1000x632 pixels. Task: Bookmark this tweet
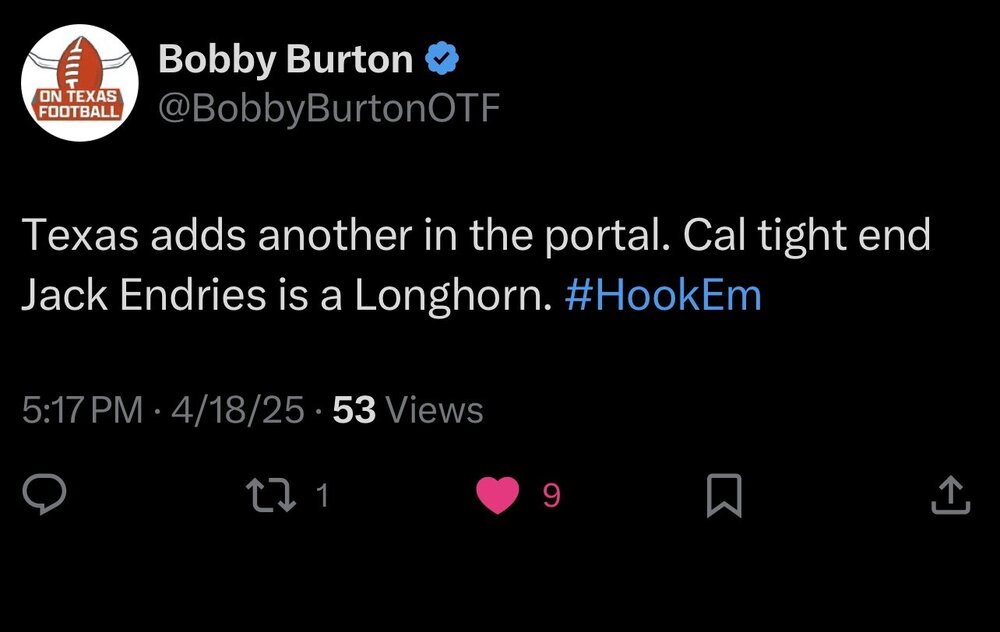tap(722, 496)
